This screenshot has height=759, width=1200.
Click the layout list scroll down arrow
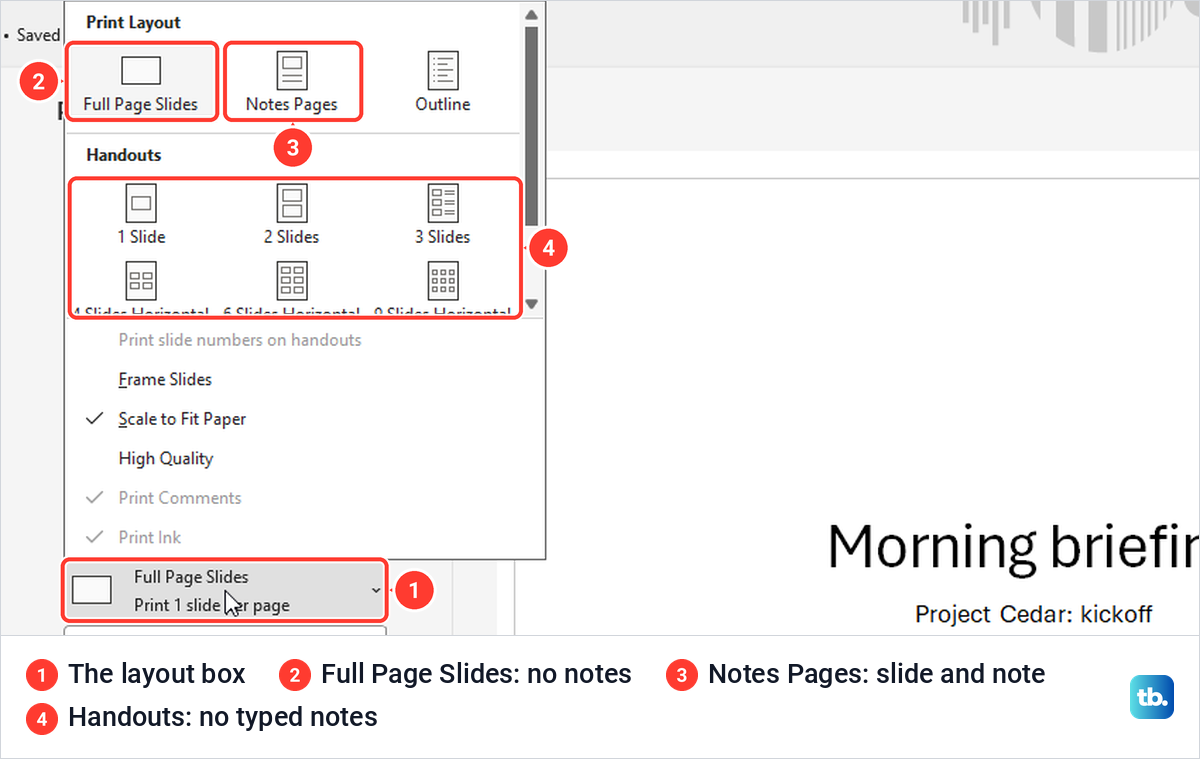pos(532,304)
